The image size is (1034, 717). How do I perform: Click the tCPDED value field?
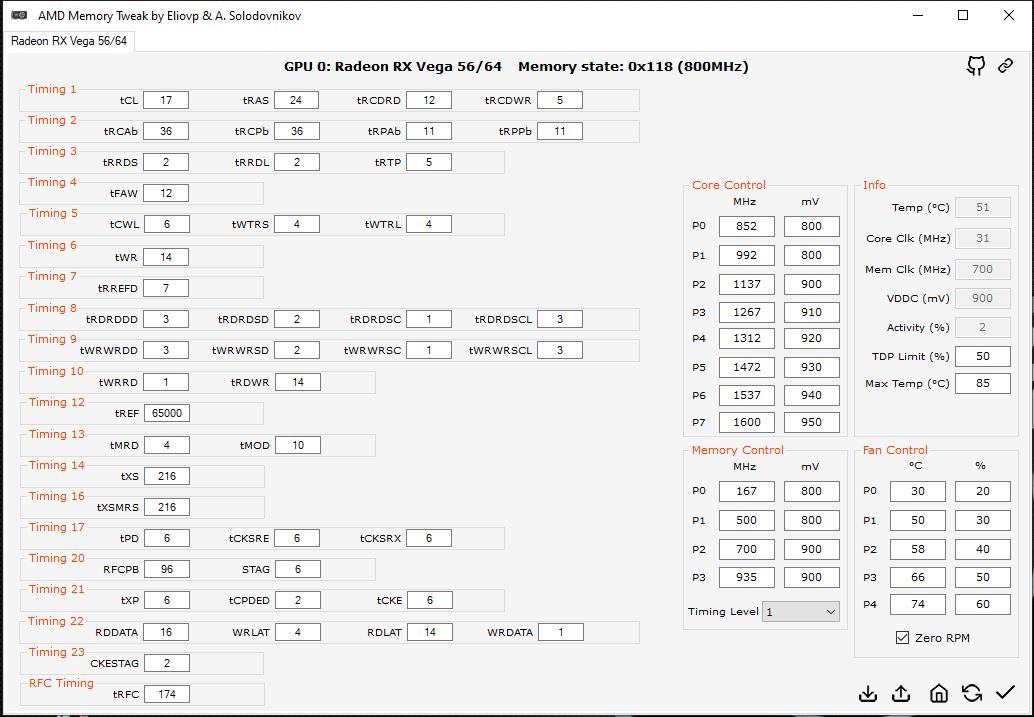click(298, 600)
